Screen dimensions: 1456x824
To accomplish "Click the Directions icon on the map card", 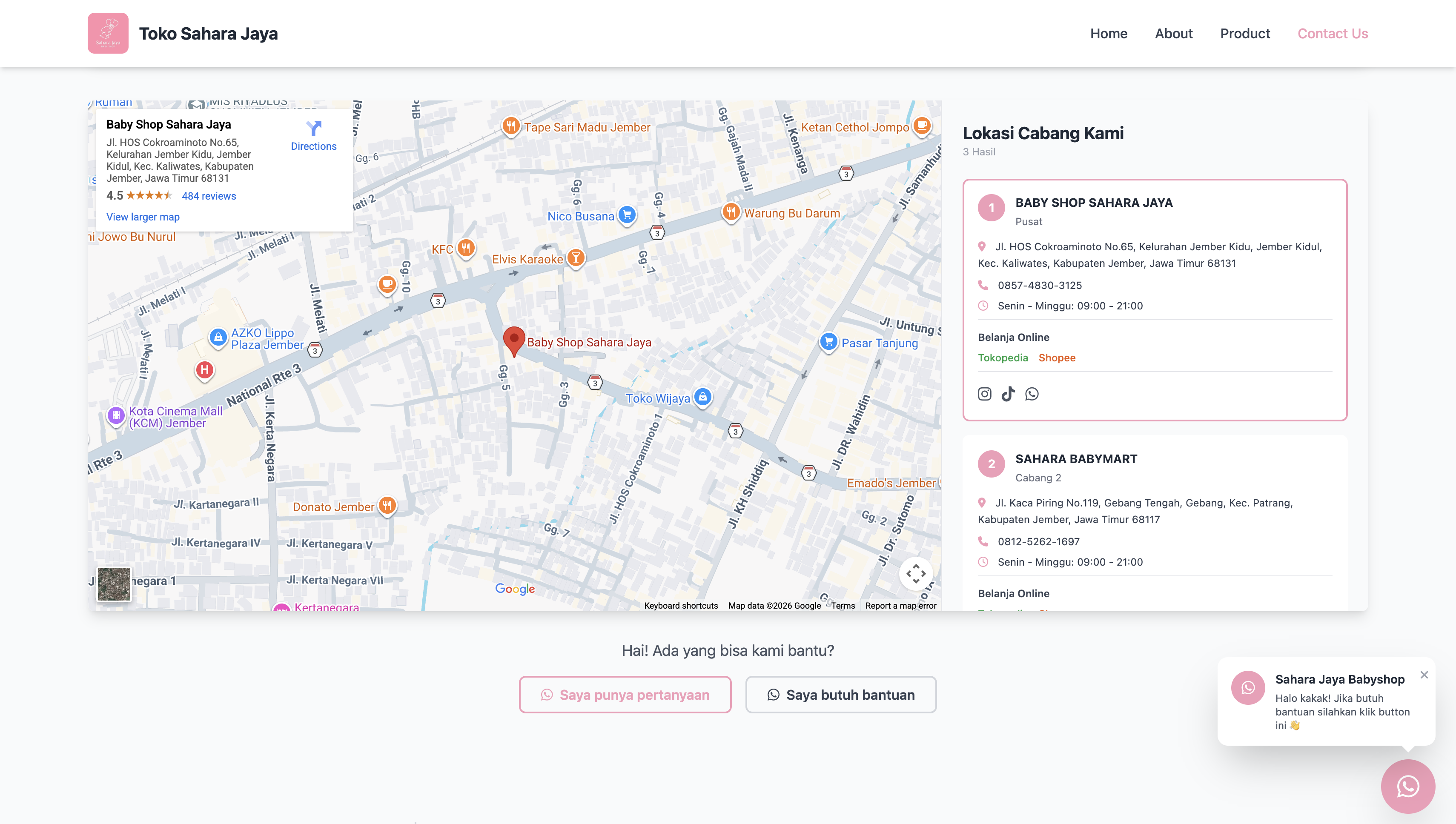I will coord(314,129).
